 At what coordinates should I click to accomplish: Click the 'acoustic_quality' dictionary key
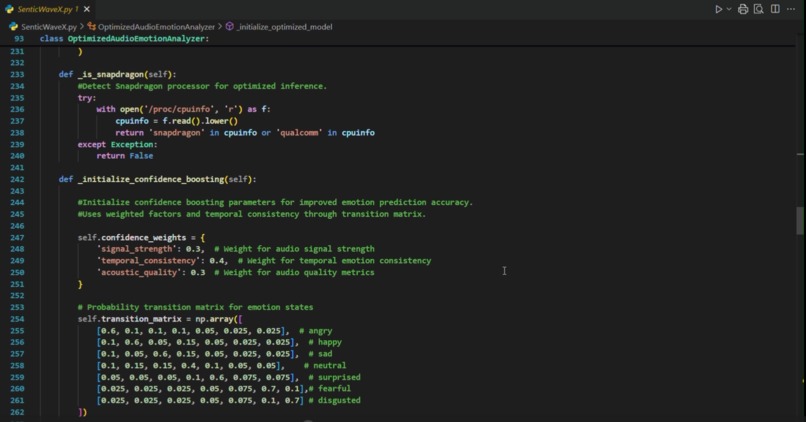click(x=139, y=272)
